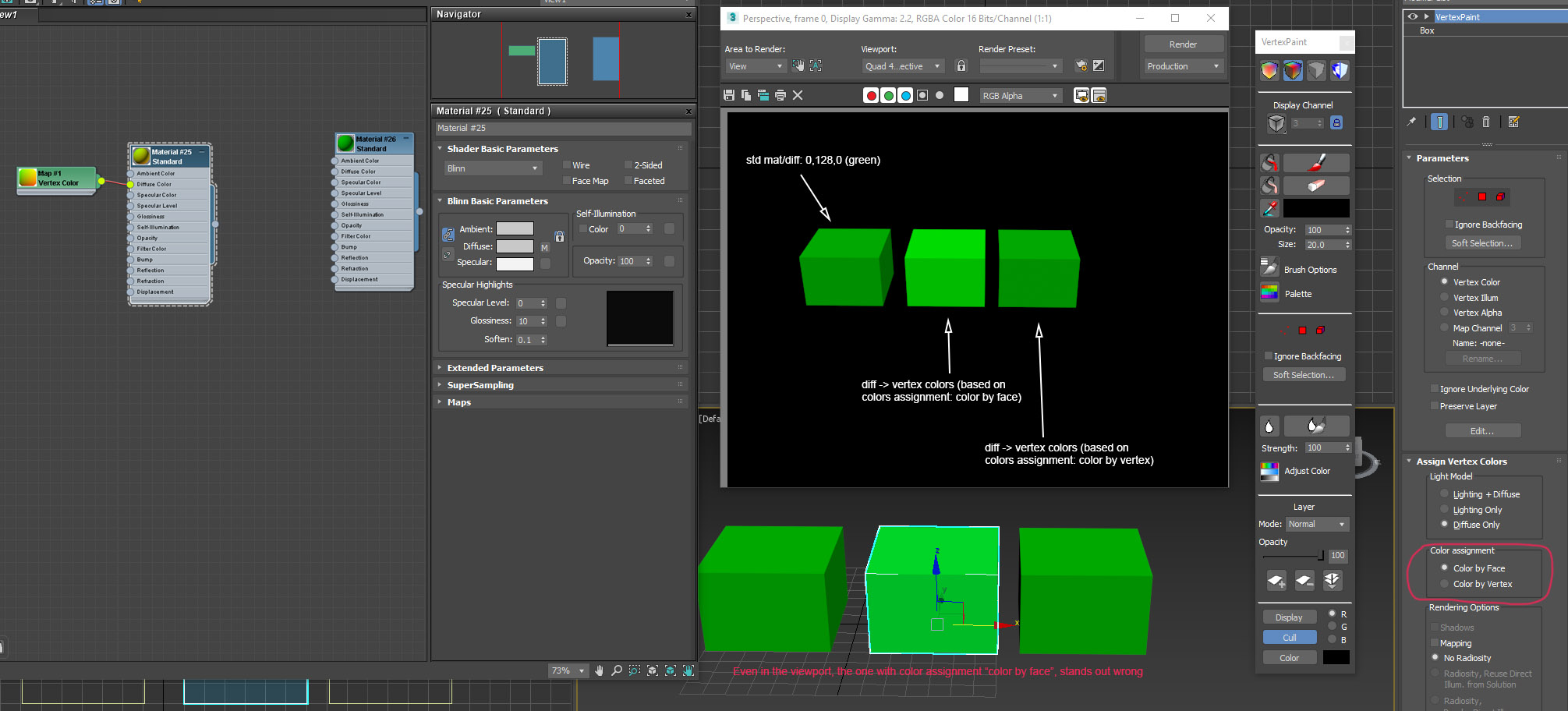Click the Render button
The image size is (1568, 711).
pos(1184,44)
